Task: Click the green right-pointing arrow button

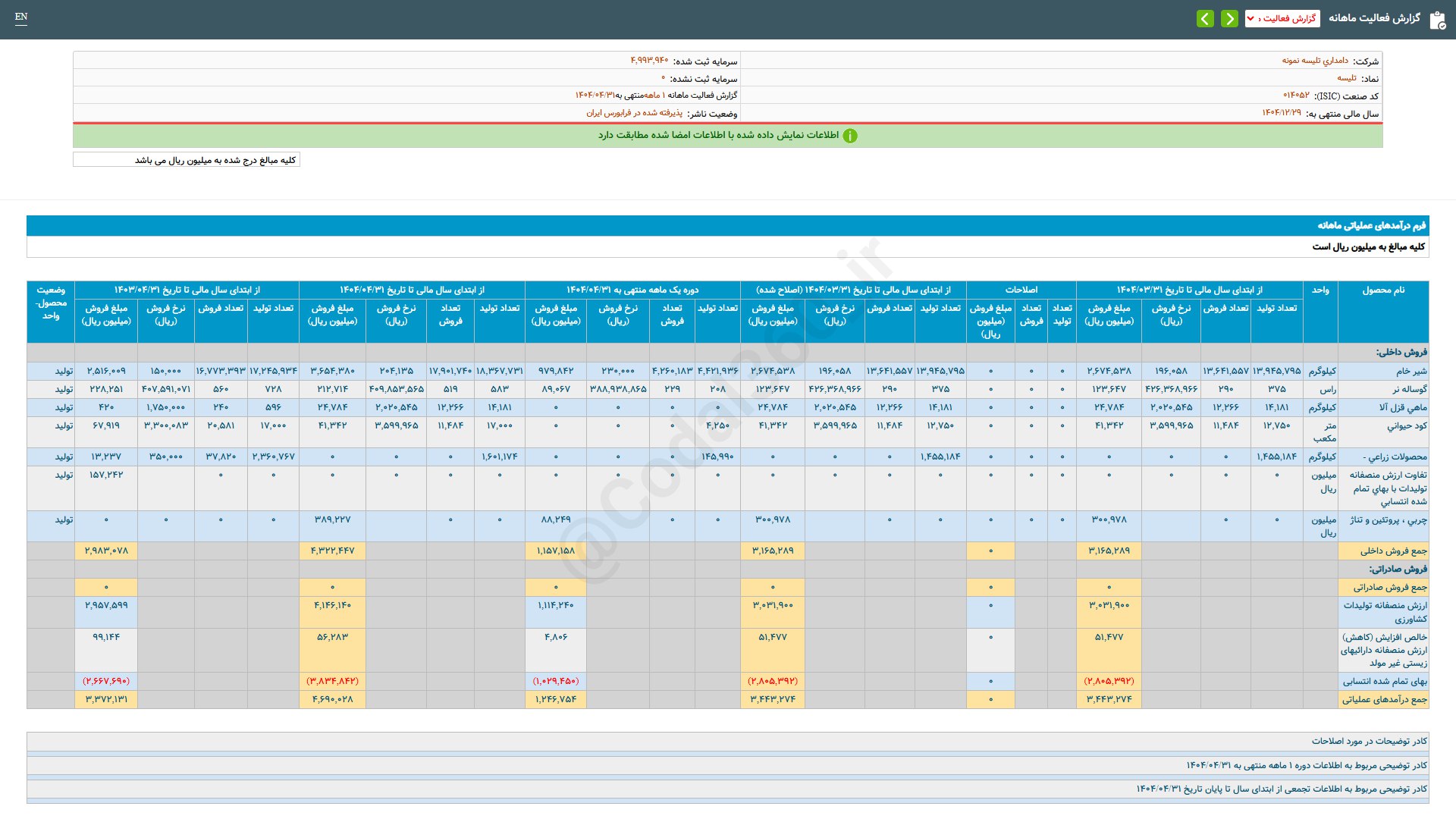Action: click(1229, 18)
